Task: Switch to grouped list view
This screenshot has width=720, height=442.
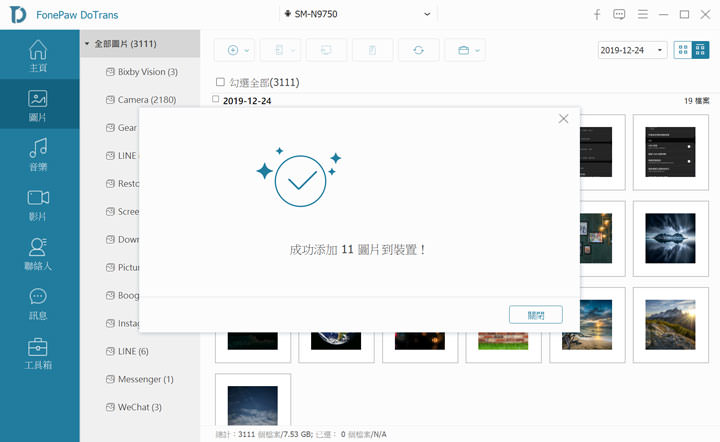Action: 700,50
